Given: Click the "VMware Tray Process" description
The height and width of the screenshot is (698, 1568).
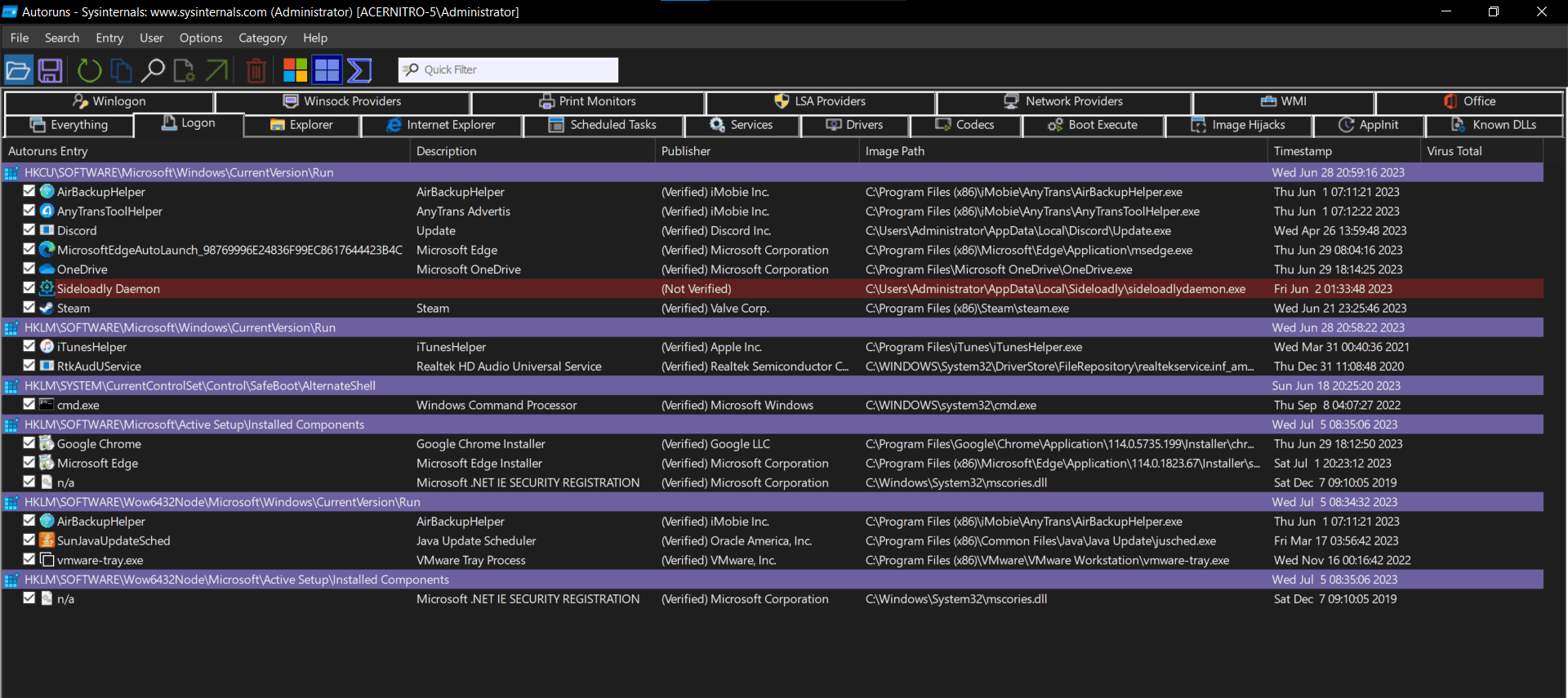Looking at the screenshot, I should [471, 561].
